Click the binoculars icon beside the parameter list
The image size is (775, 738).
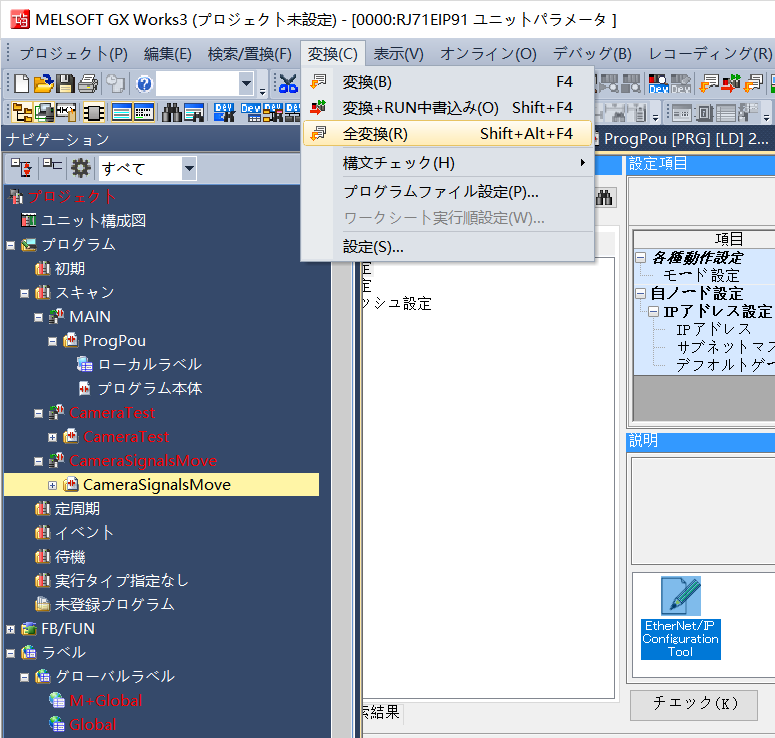604,198
